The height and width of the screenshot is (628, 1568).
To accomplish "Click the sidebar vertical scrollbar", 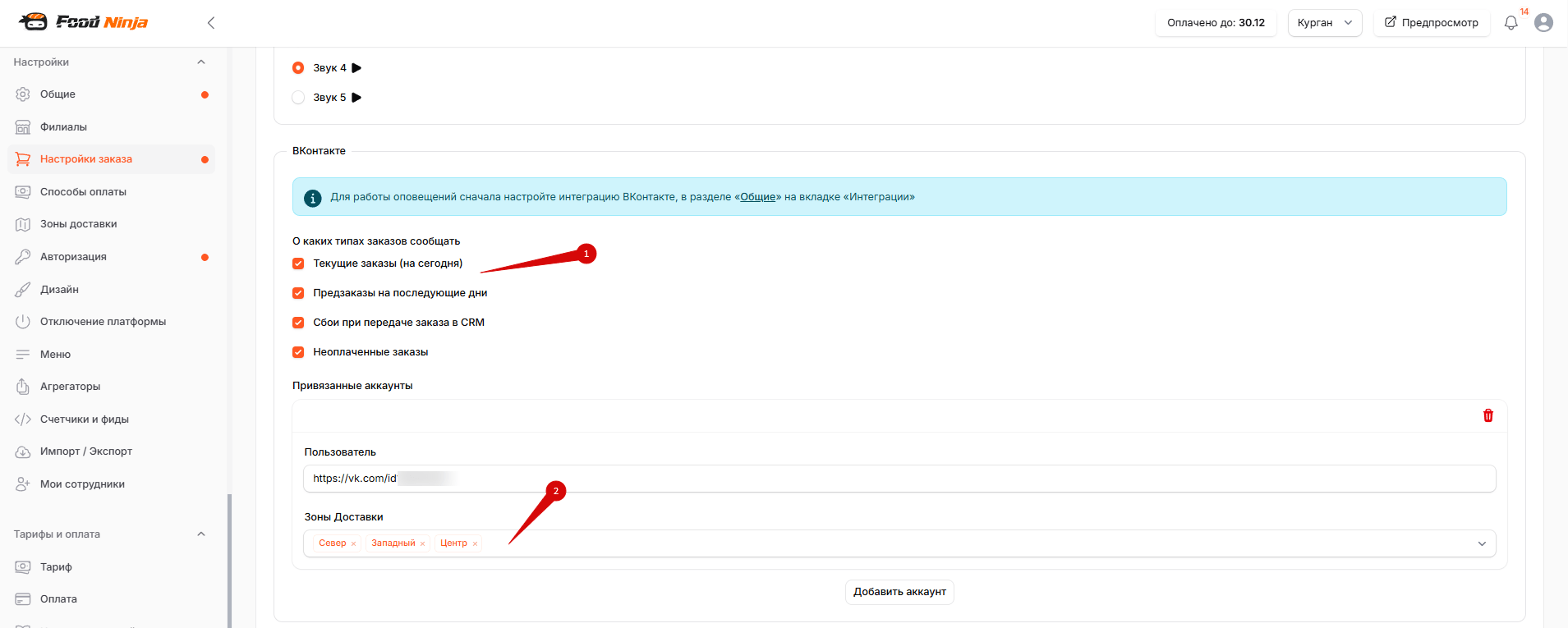I will (229, 561).
